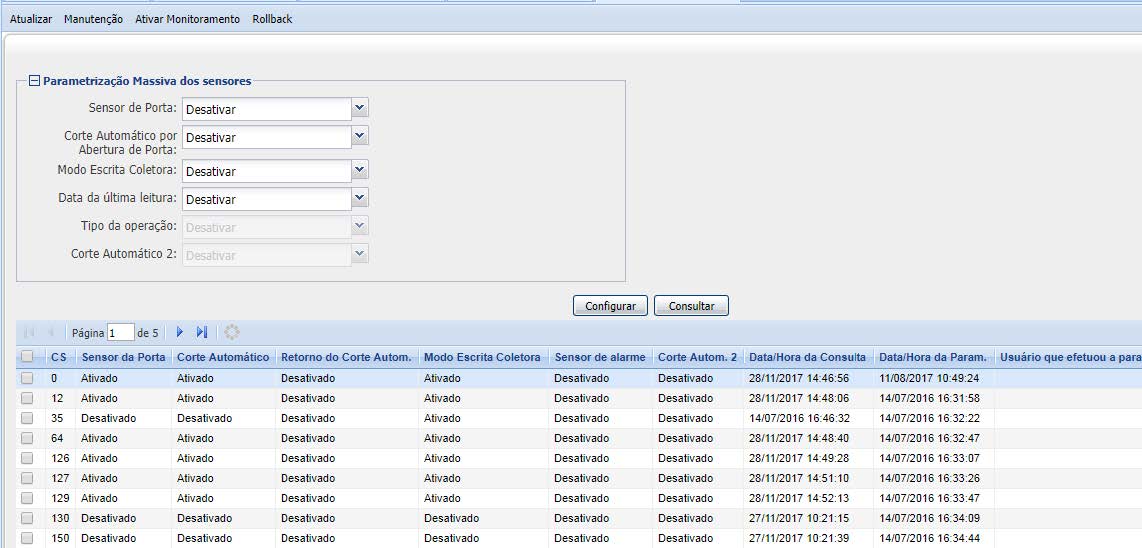1142x548 pixels.
Task: Select checkbox for CS 64 row
Action: coord(27,438)
